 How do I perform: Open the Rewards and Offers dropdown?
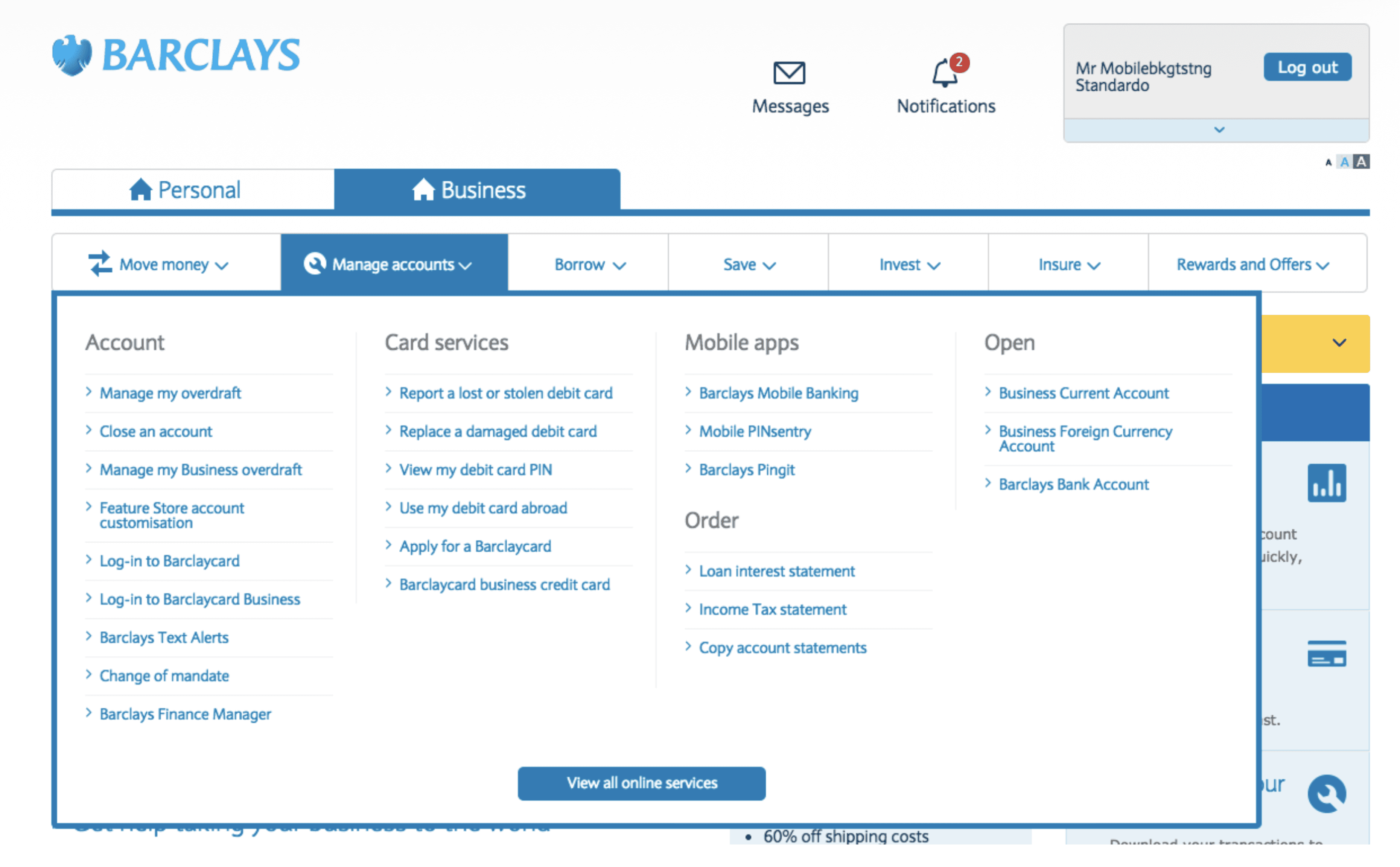[x=1253, y=264]
